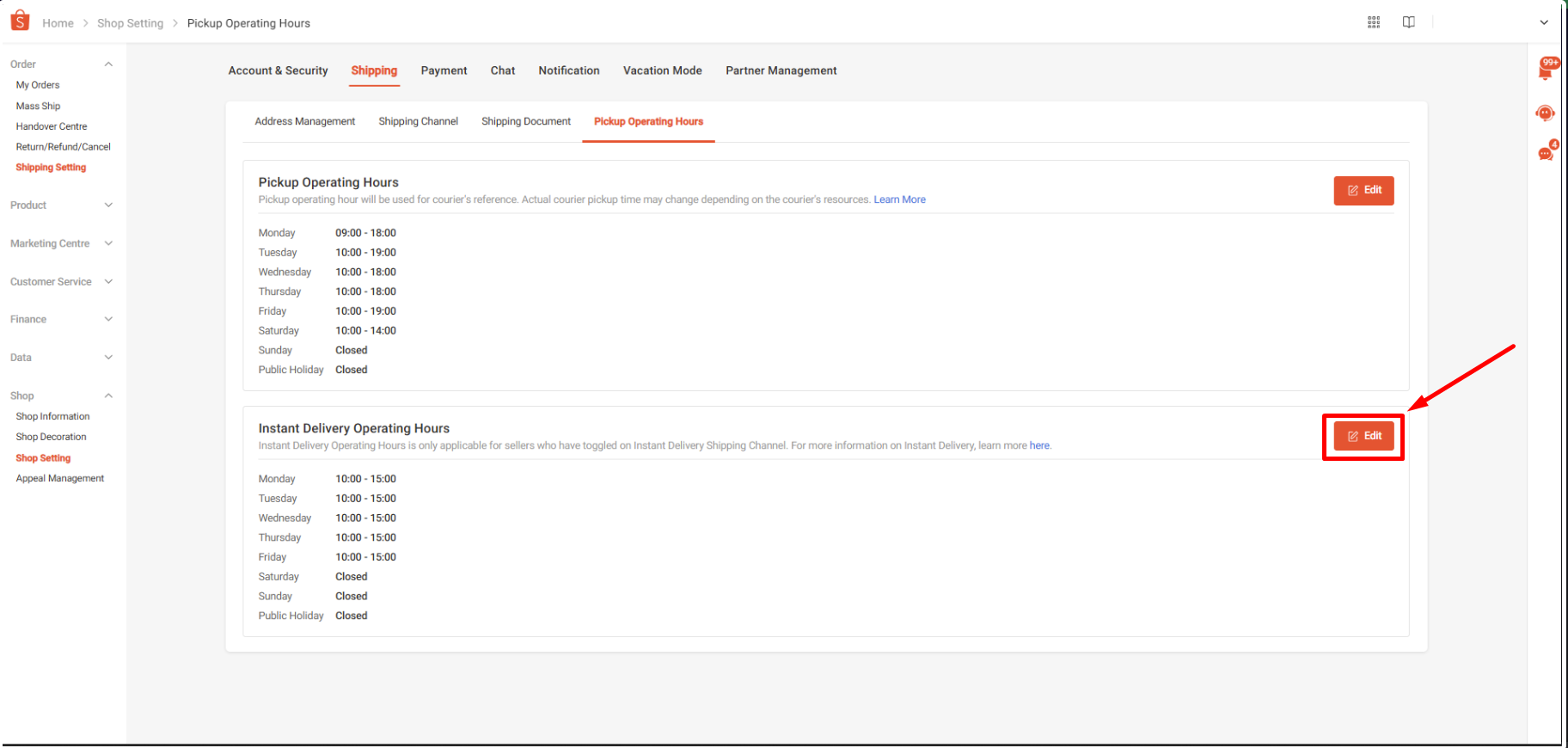Open the 'here' link for Instant Delivery info
This screenshot has height=748, width=1568.
[1039, 445]
